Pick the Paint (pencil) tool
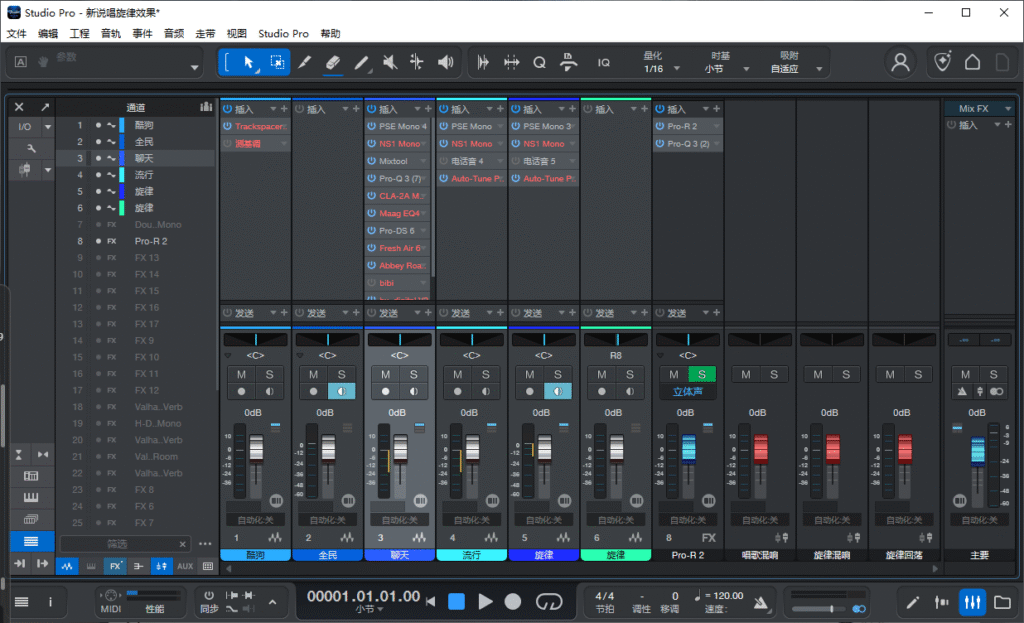This screenshot has width=1024, height=623. (360, 63)
